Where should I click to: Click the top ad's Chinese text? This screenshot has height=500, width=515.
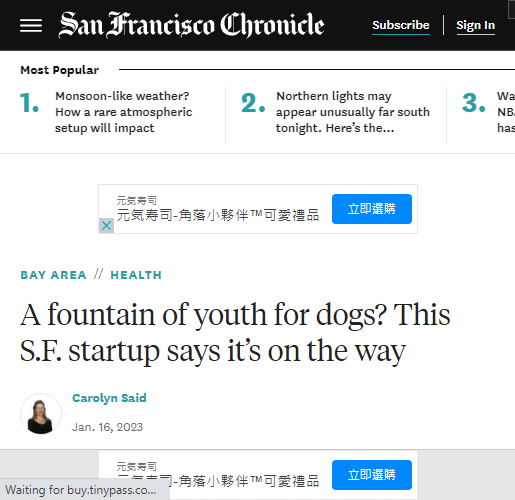[x=218, y=215]
